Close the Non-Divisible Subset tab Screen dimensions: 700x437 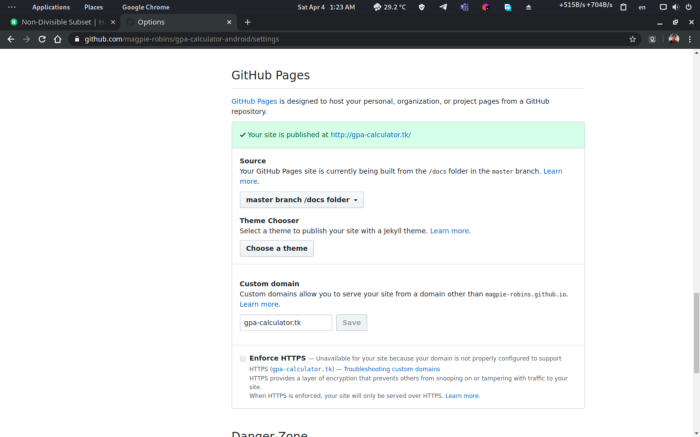pyautogui.click(x=113, y=22)
